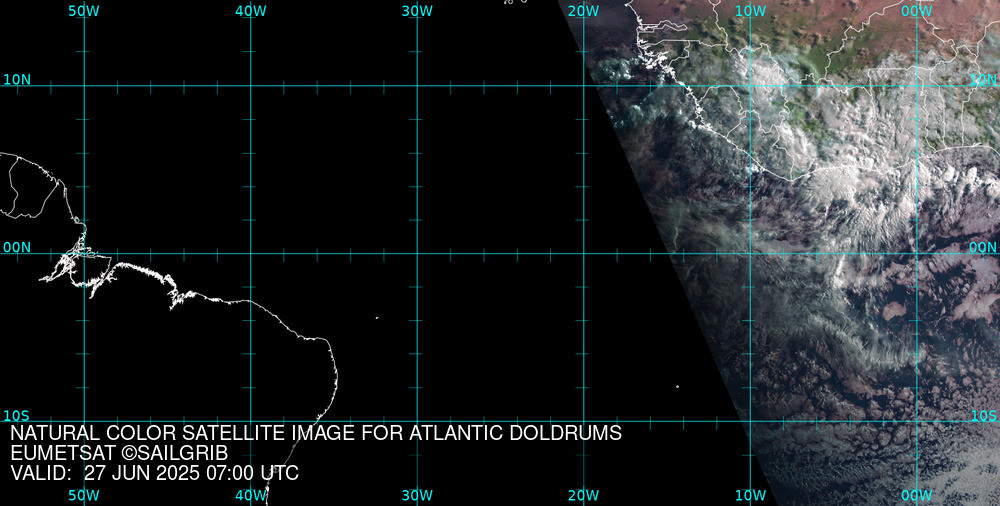Click the top 10W longitude label
The width and height of the screenshot is (1000, 506).
point(751,11)
